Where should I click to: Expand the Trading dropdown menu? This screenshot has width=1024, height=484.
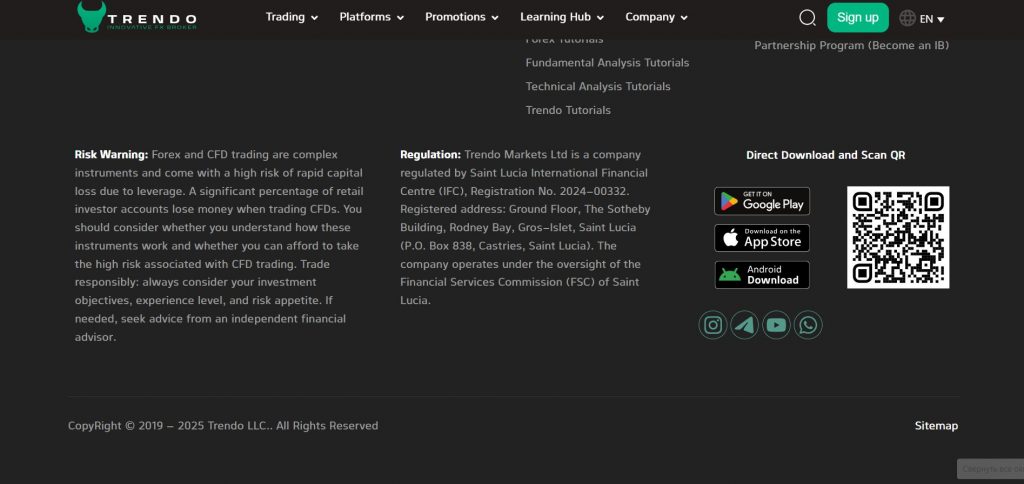tap(292, 17)
